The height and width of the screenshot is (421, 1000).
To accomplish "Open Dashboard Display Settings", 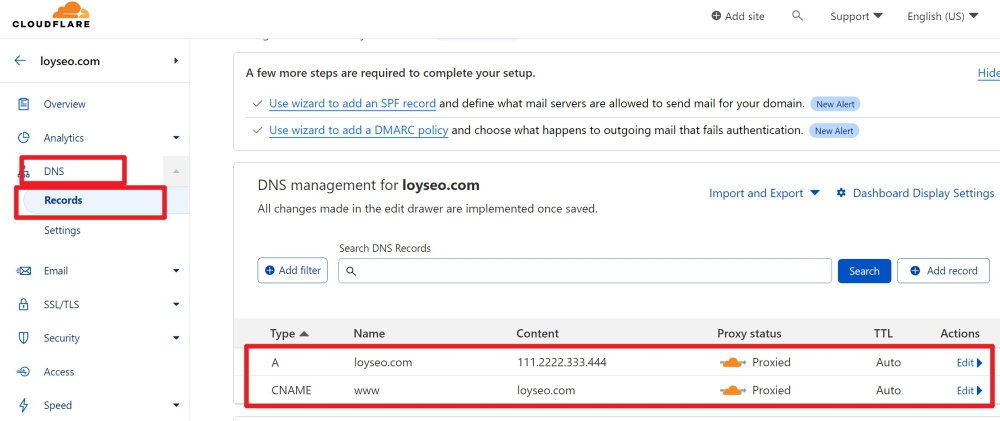I will (x=923, y=193).
